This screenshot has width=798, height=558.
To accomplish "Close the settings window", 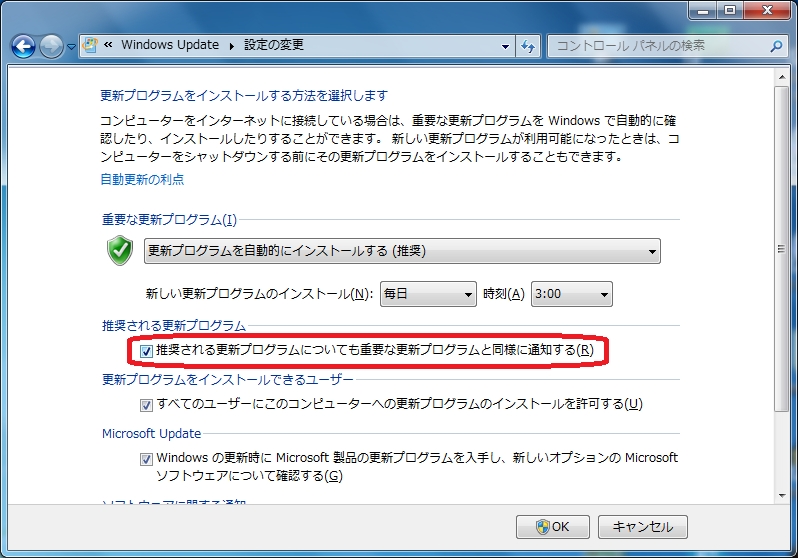I will click(x=767, y=10).
